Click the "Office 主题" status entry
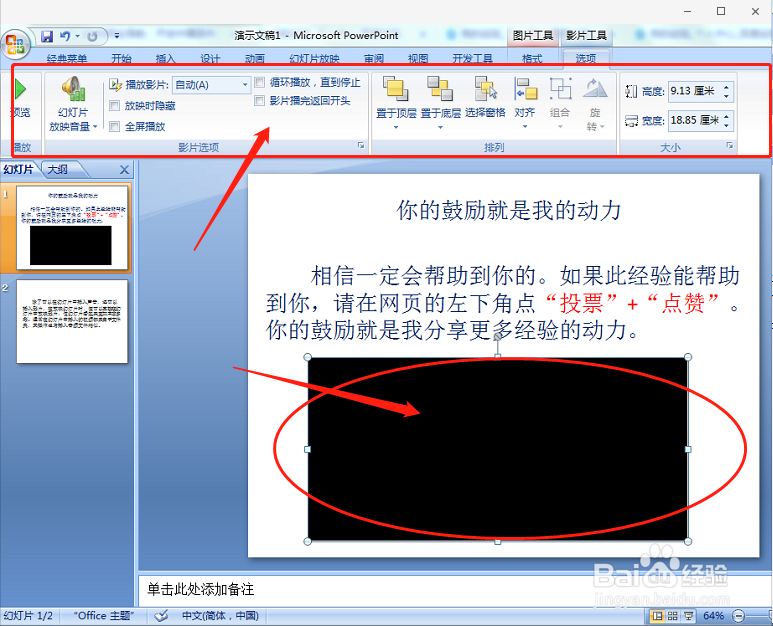 pos(104,616)
